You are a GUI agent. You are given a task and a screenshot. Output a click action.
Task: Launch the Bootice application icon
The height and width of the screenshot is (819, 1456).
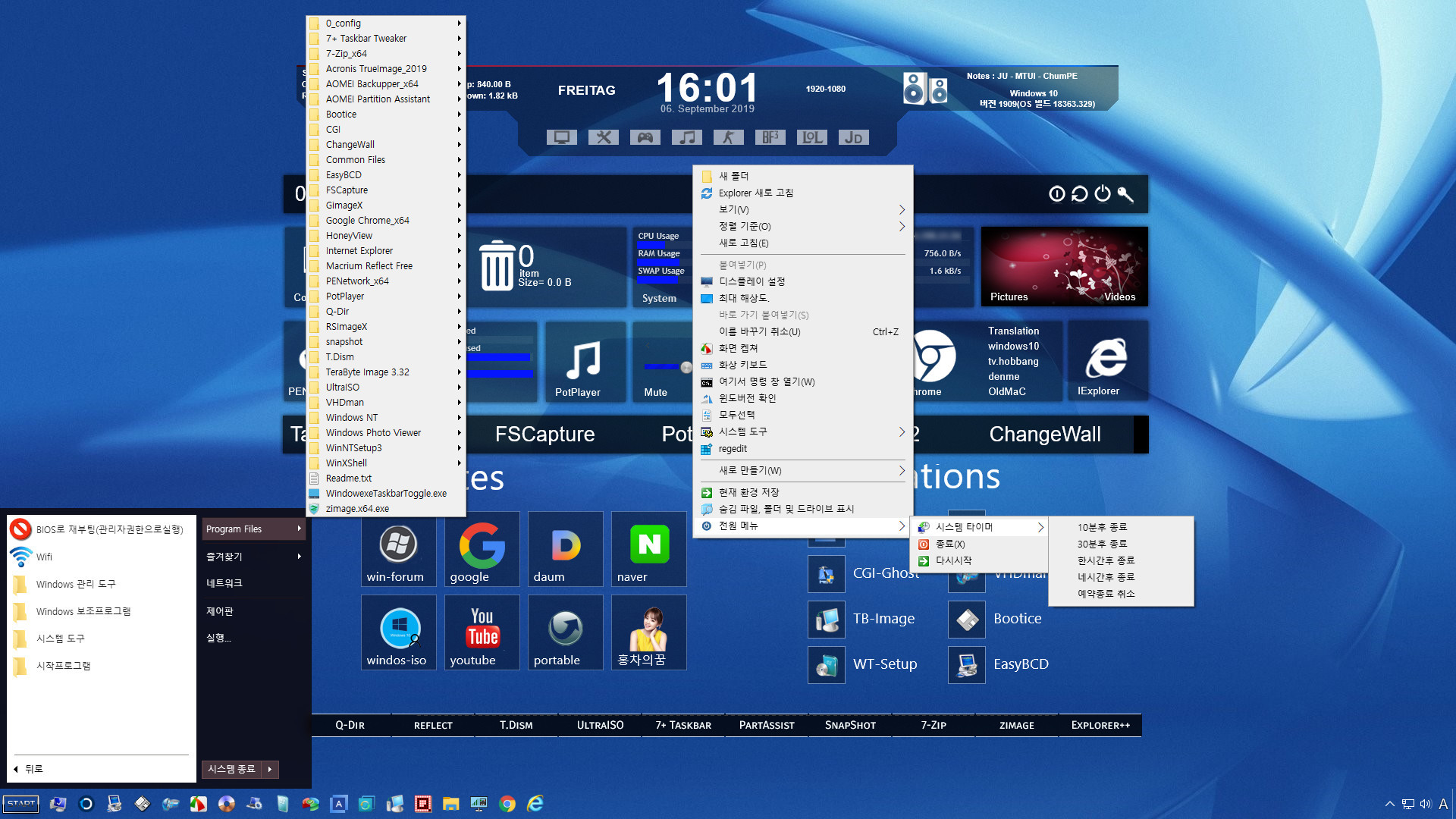(967, 620)
